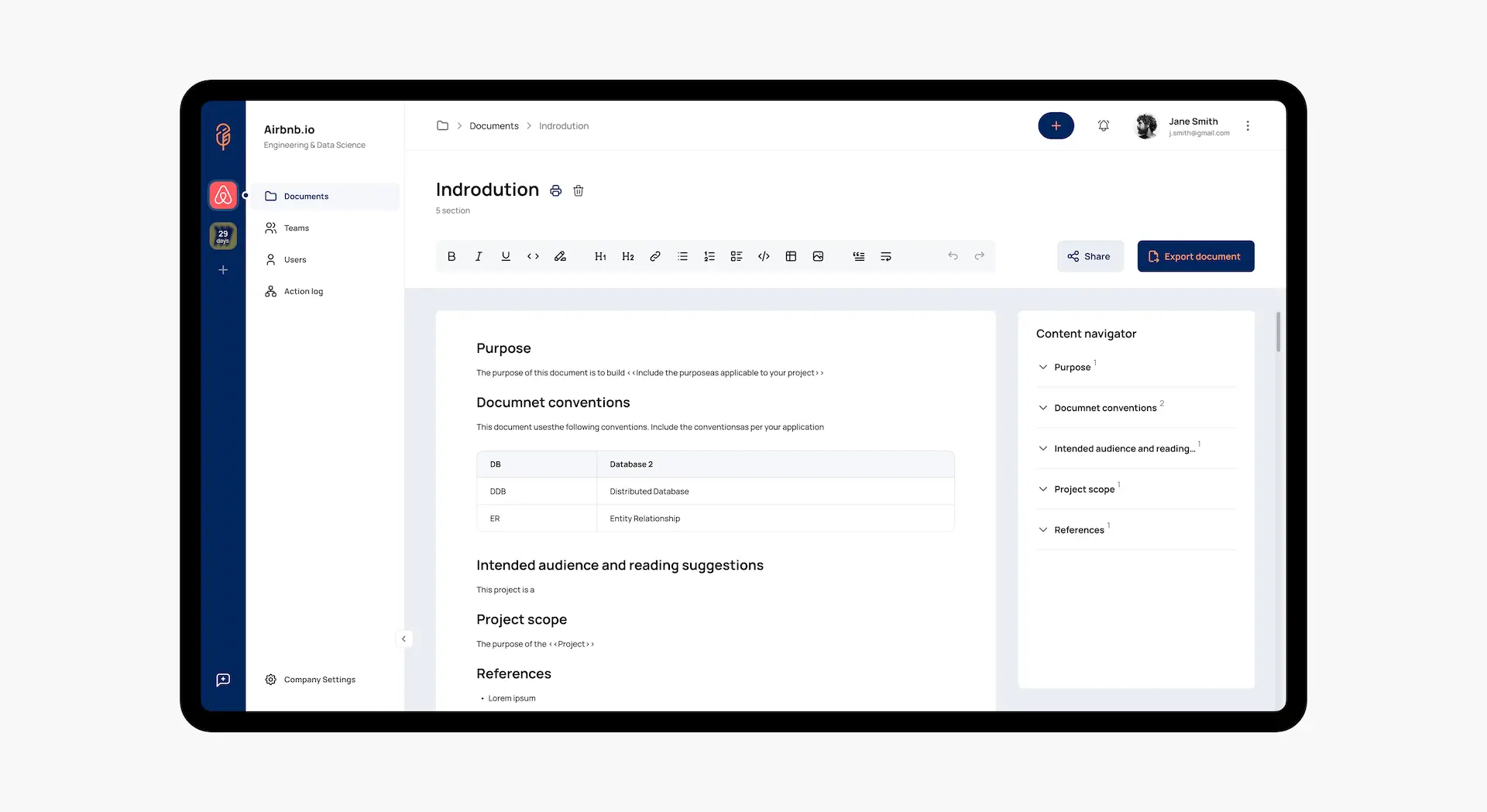1487x812 pixels.
Task: Expand the References section in Content navigator
Action: 1043,529
